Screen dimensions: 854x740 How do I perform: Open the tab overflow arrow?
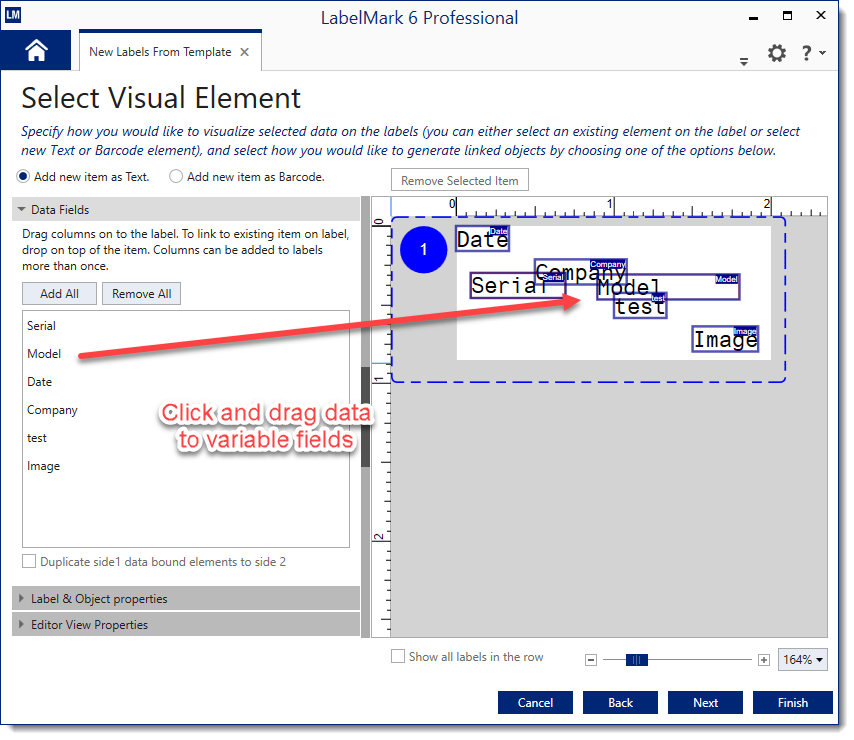coord(744,61)
